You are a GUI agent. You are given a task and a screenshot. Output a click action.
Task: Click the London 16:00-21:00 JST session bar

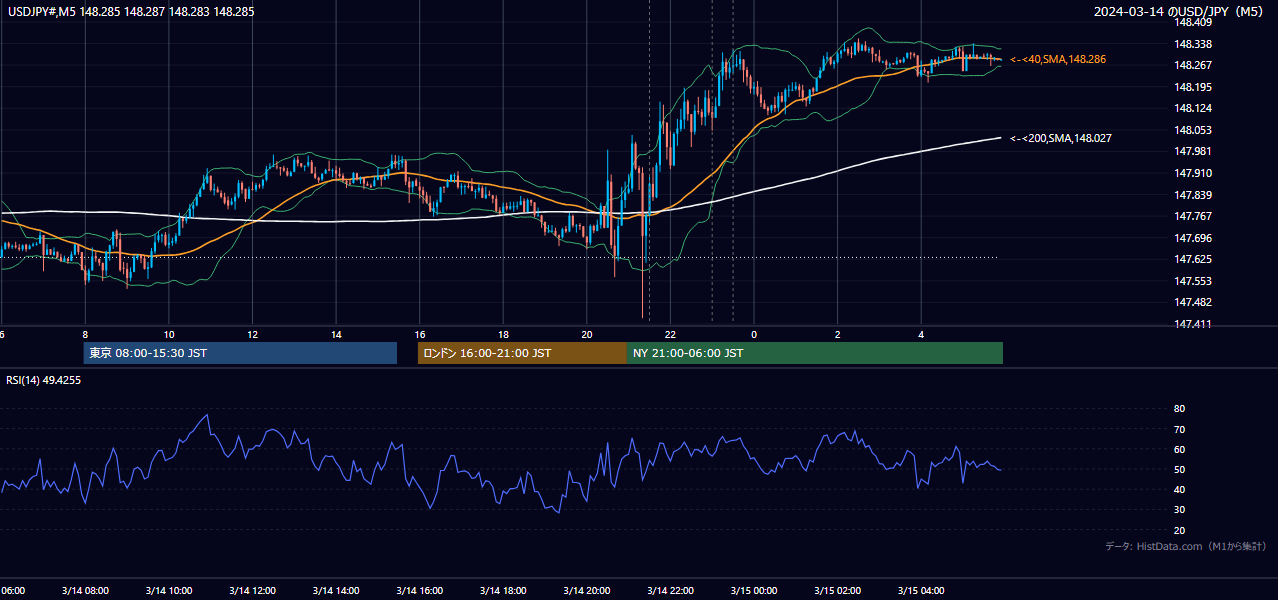522,353
